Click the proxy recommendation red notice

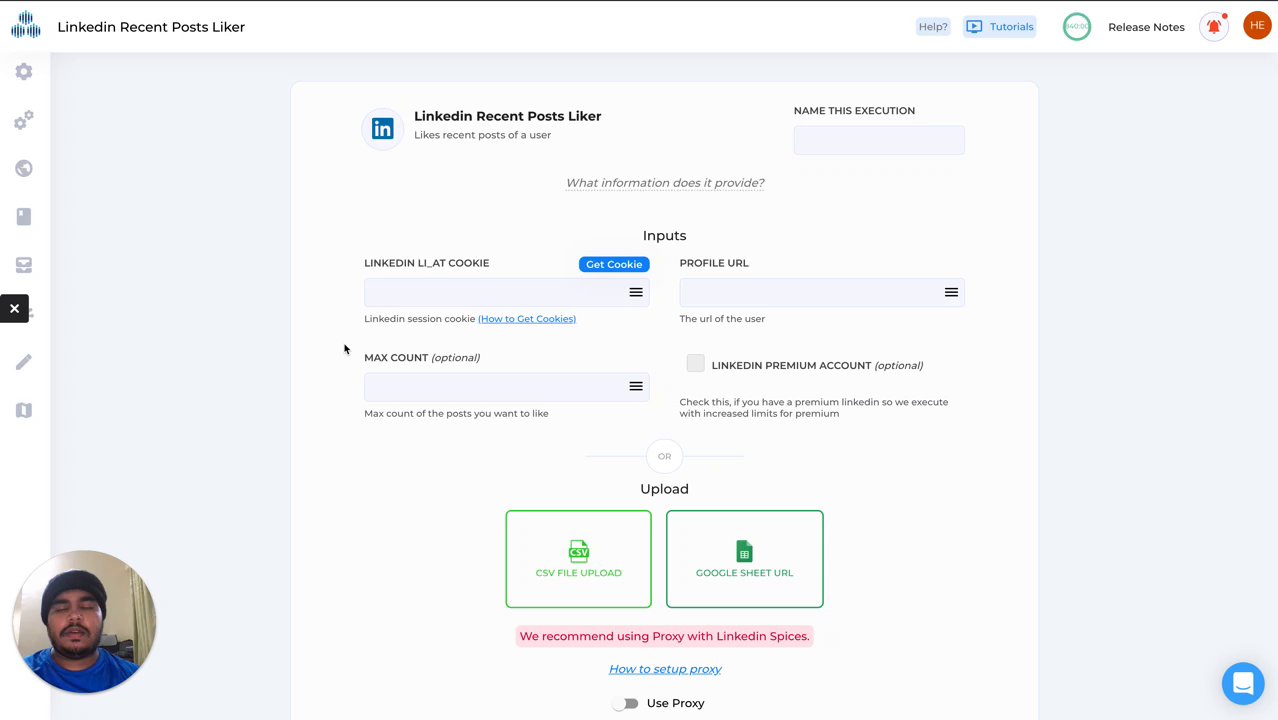664,636
